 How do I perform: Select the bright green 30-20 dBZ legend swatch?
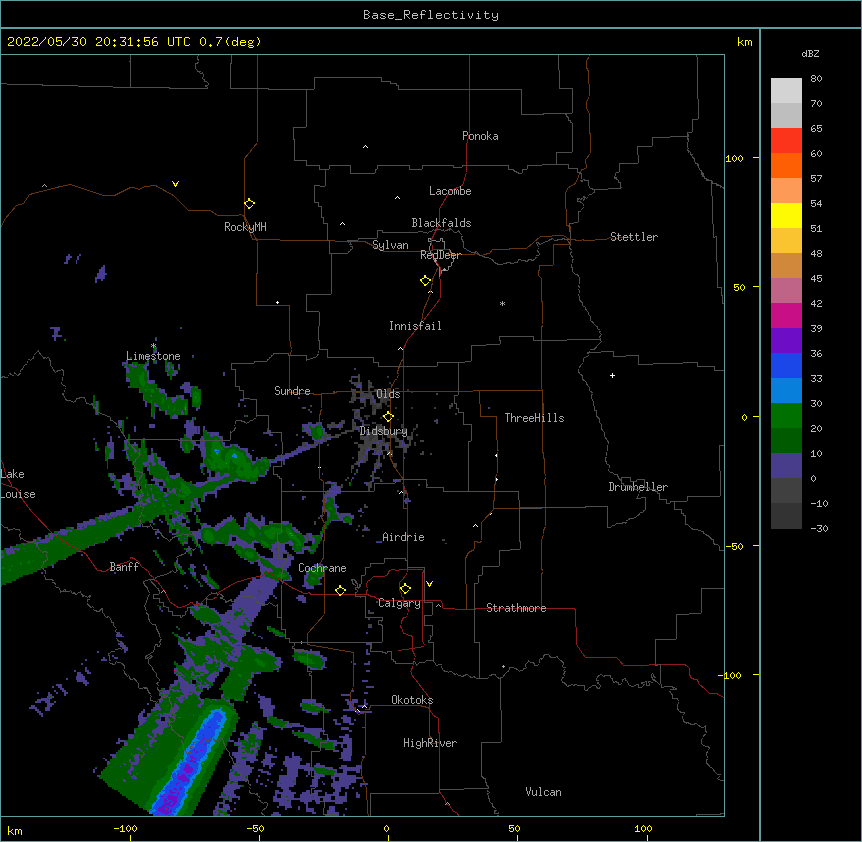(x=786, y=416)
